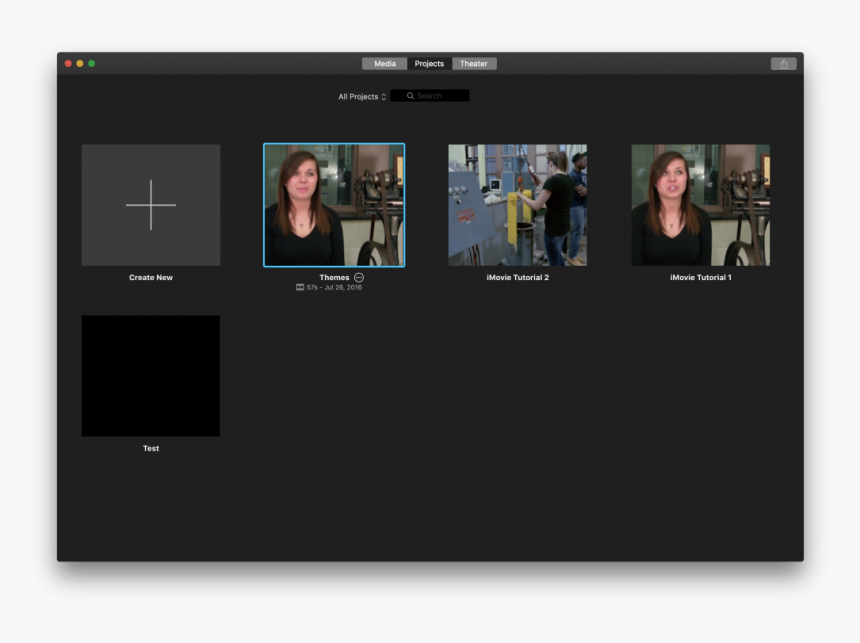Open the Share menu via the share icon

point(786,63)
